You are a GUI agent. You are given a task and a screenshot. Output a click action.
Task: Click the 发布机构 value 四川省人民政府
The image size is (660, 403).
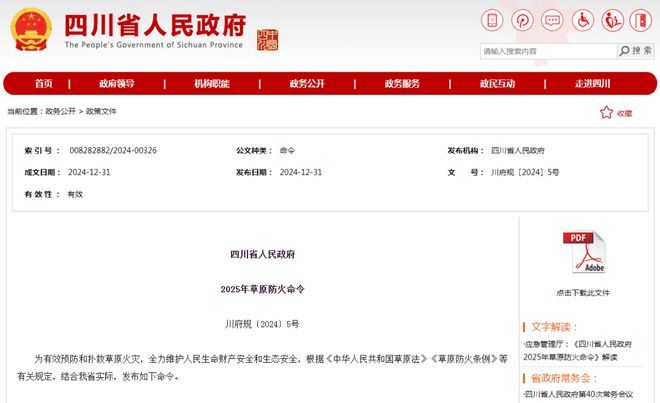tap(518, 150)
